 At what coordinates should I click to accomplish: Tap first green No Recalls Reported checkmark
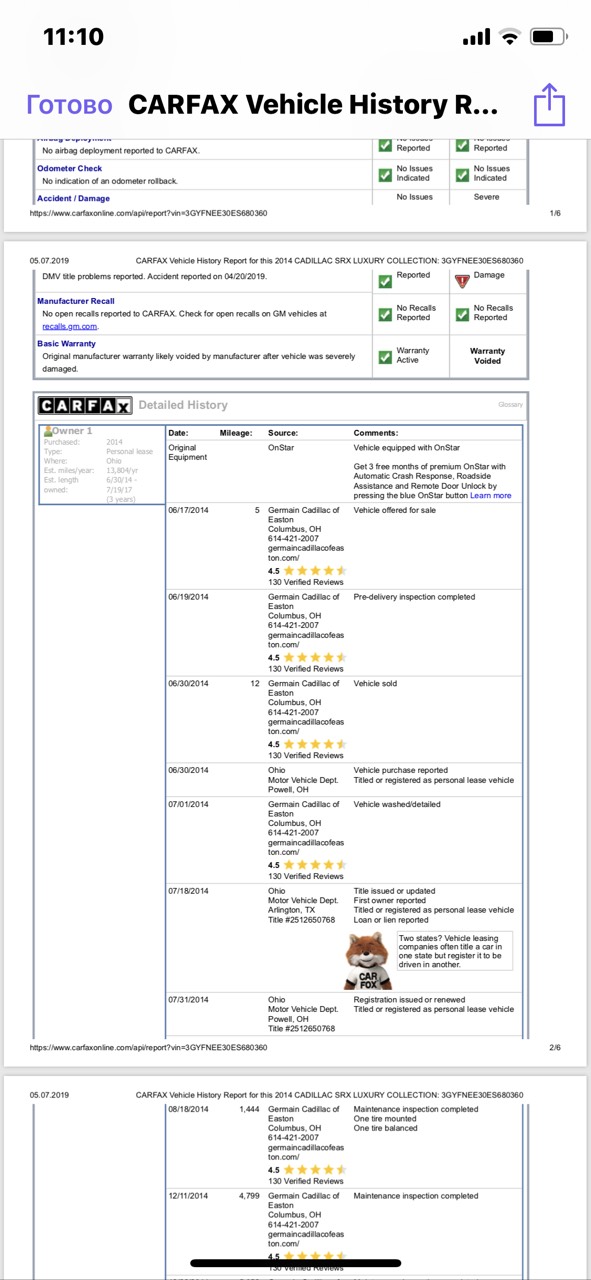pyautogui.click(x=385, y=314)
